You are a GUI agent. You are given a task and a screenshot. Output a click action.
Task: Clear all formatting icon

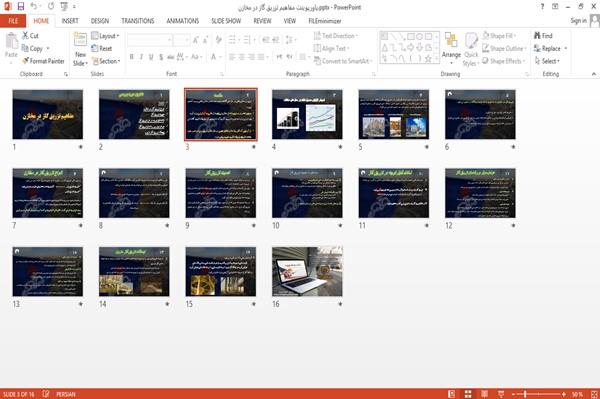point(218,39)
